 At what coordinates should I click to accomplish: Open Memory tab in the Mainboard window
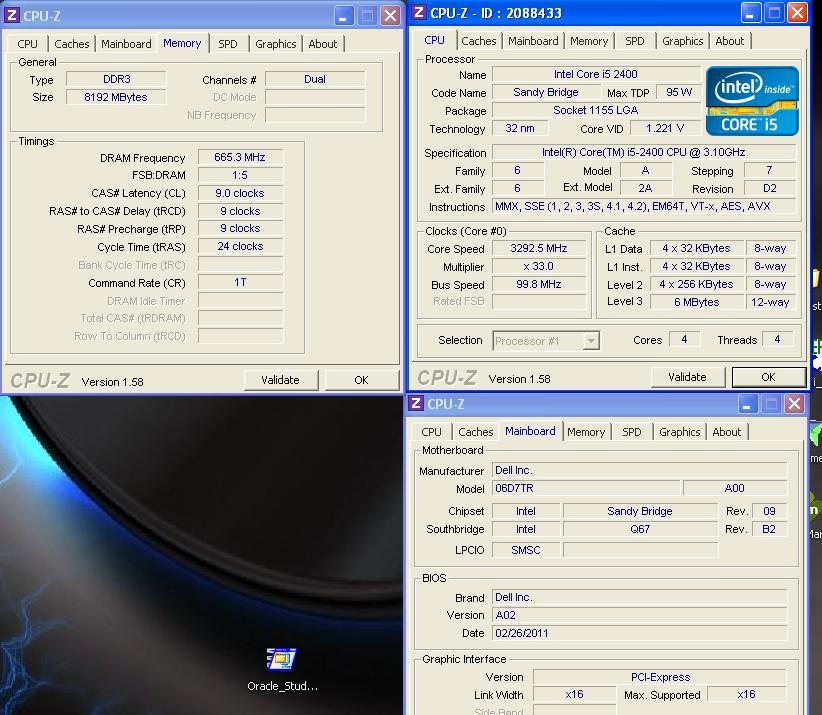[586, 432]
